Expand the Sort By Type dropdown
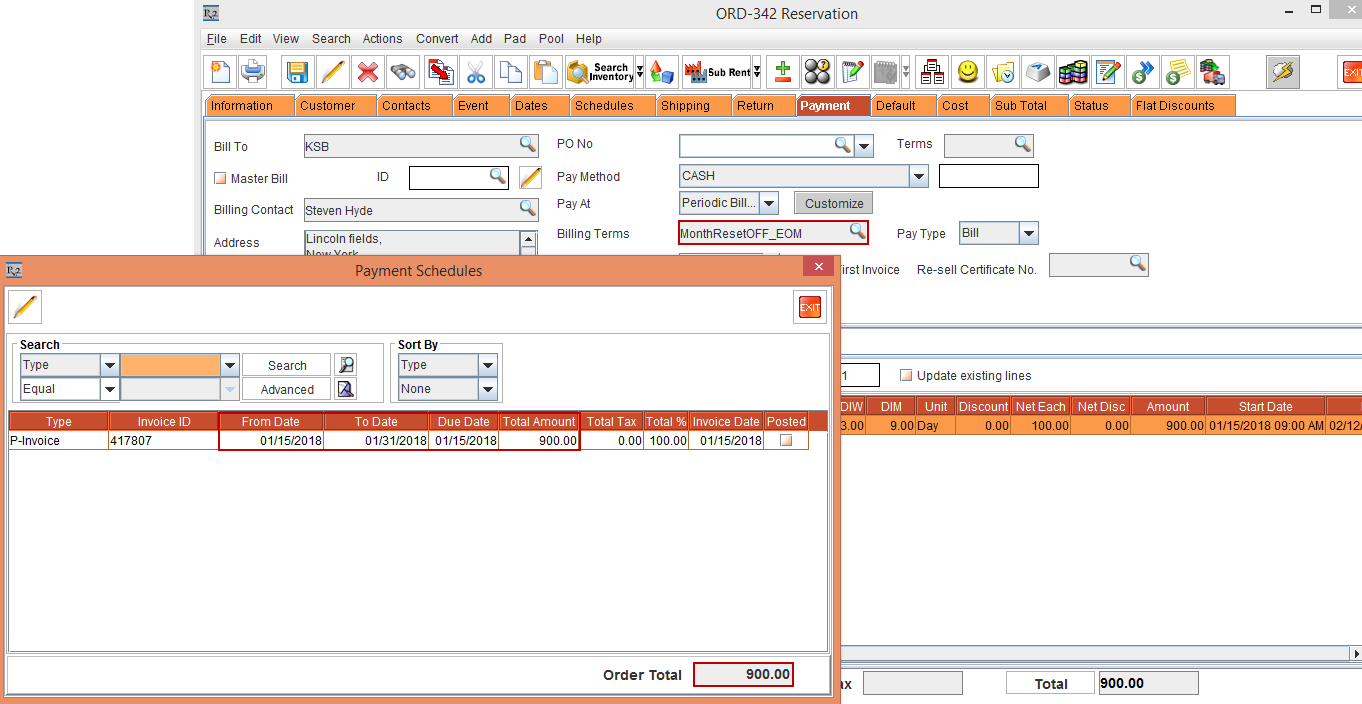 click(x=487, y=366)
